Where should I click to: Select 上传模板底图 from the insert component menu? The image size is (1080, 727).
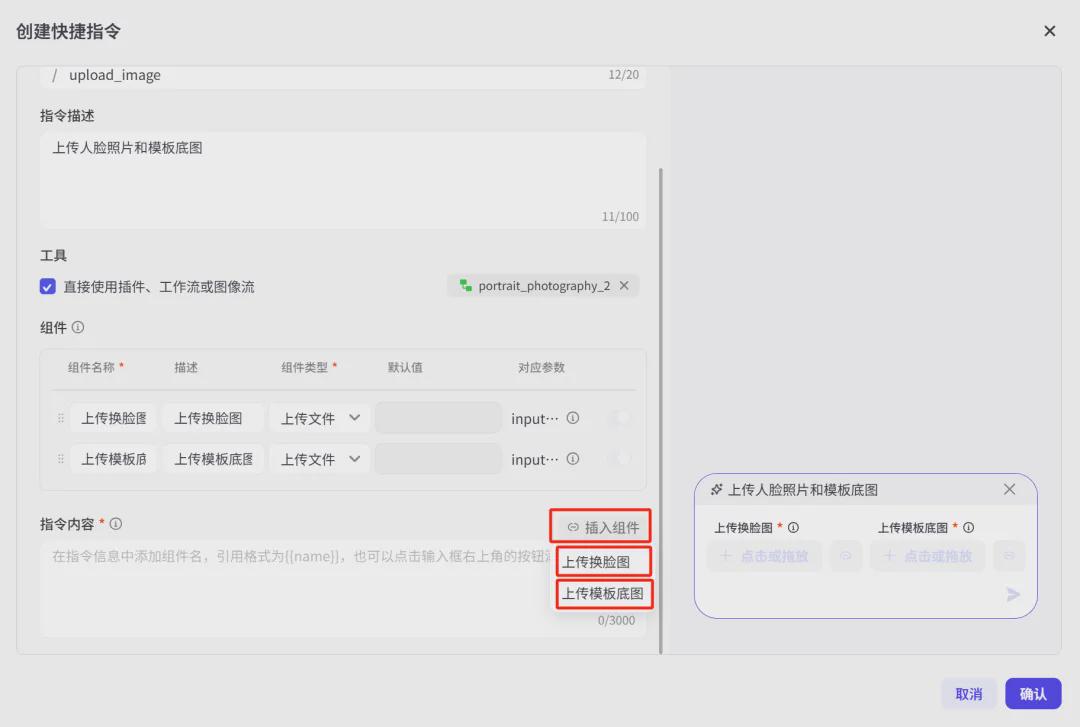(x=604, y=594)
